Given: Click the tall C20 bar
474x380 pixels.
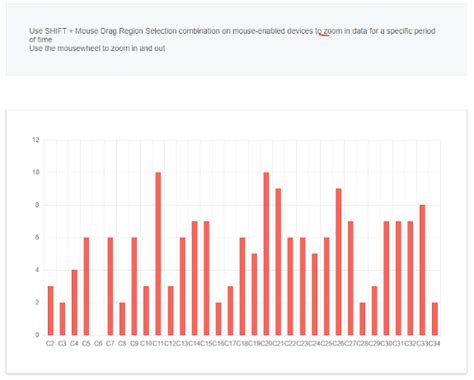Looking at the screenshot, I should (x=266, y=254).
